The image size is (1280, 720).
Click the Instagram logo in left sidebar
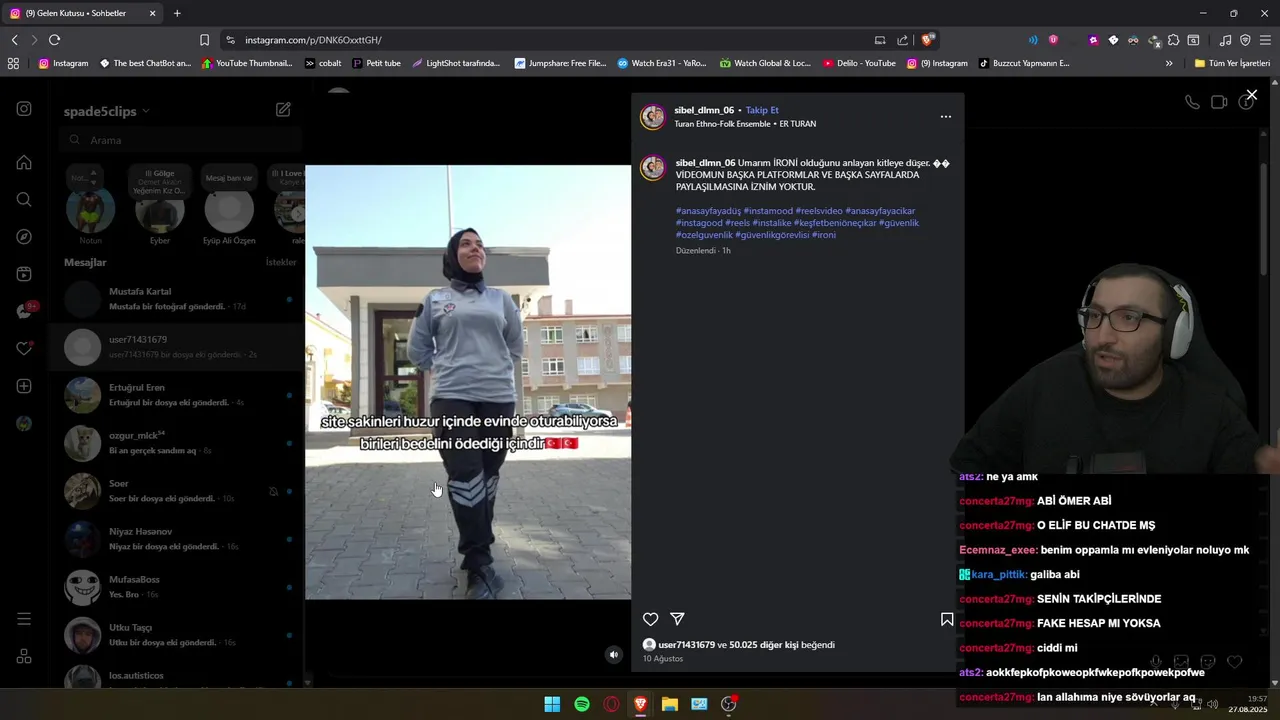[x=24, y=109]
